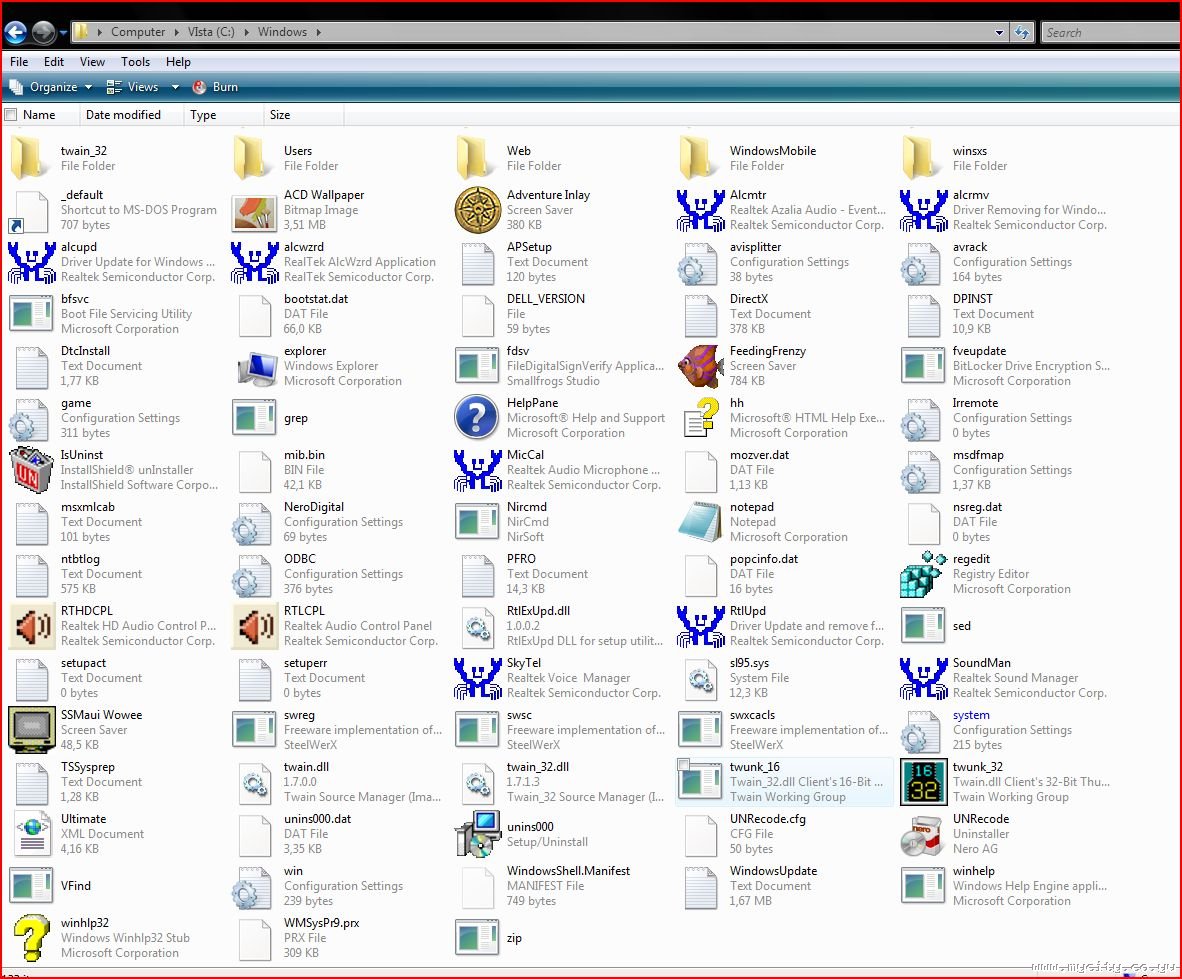Click the winhlp32 yellow question icon
The width and height of the screenshot is (1182, 979).
[32, 938]
